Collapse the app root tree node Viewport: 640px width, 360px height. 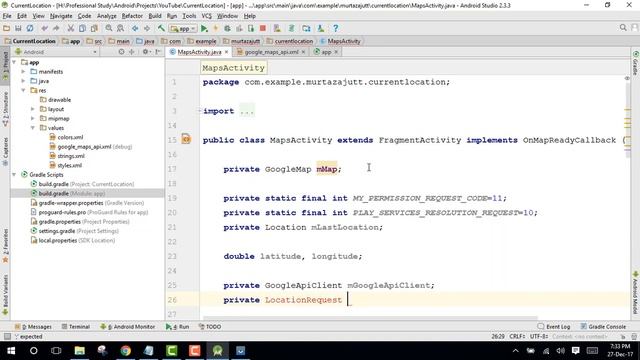pyautogui.click(x=14, y=62)
